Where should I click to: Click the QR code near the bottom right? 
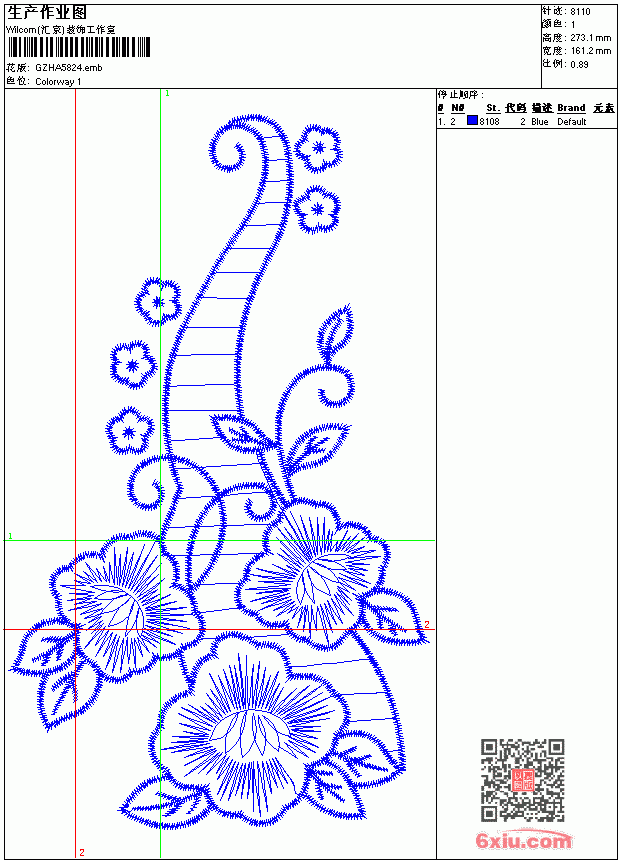(522, 779)
